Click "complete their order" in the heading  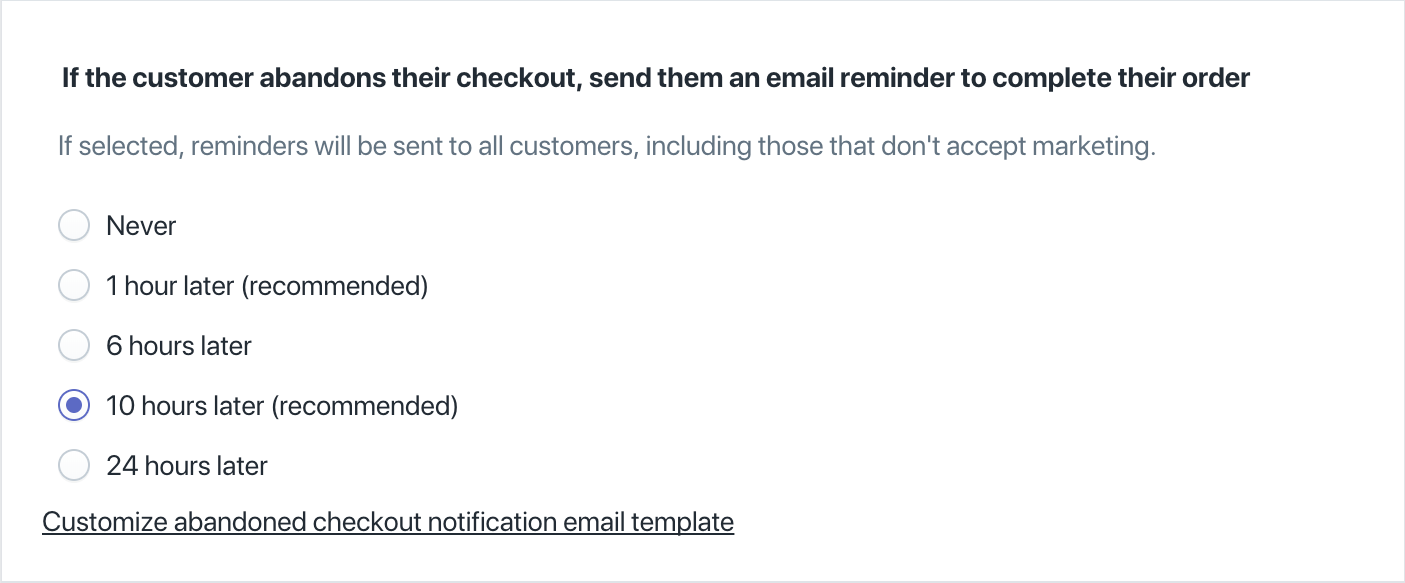click(x=1120, y=78)
